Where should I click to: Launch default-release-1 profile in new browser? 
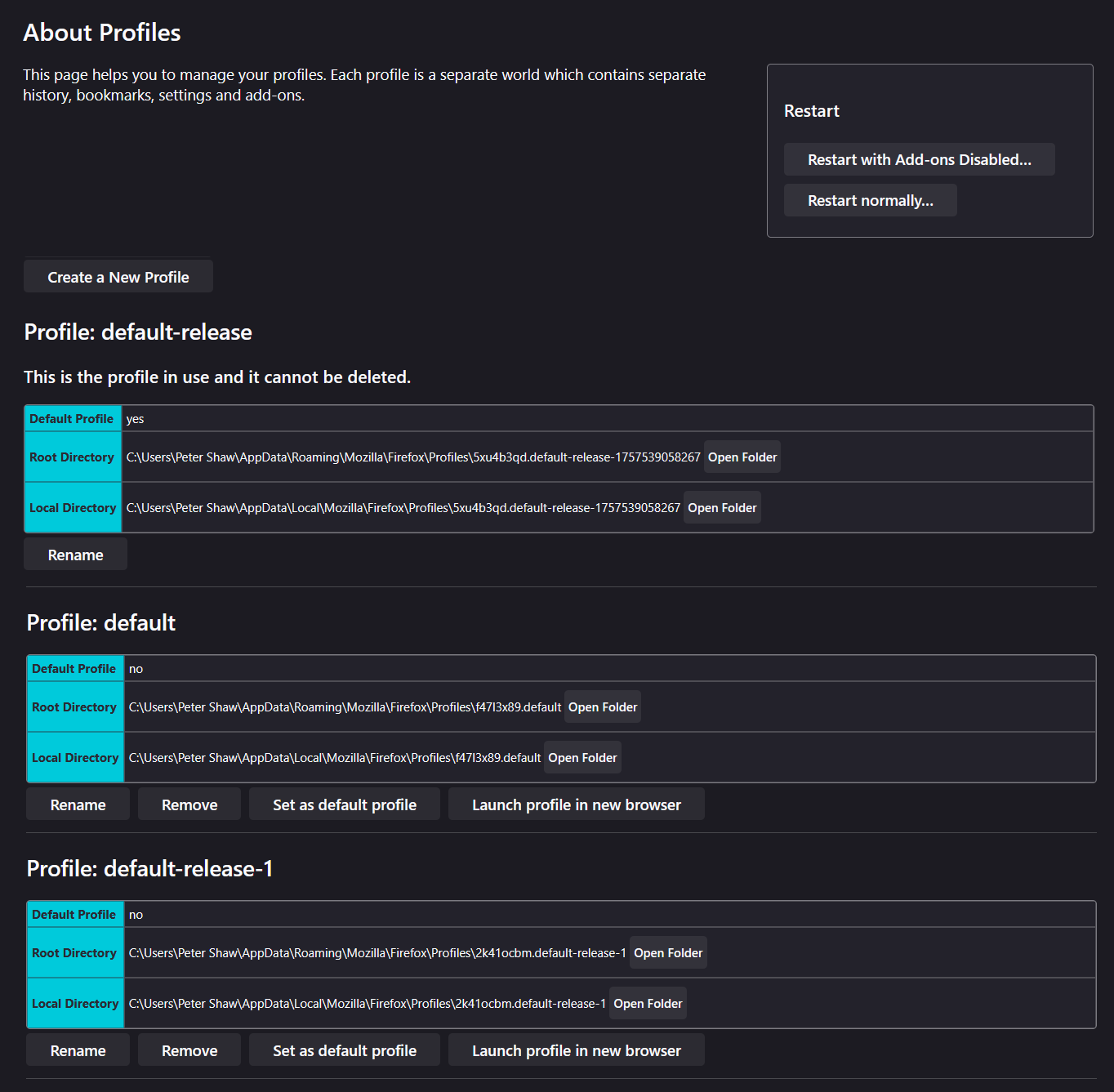click(x=576, y=1051)
